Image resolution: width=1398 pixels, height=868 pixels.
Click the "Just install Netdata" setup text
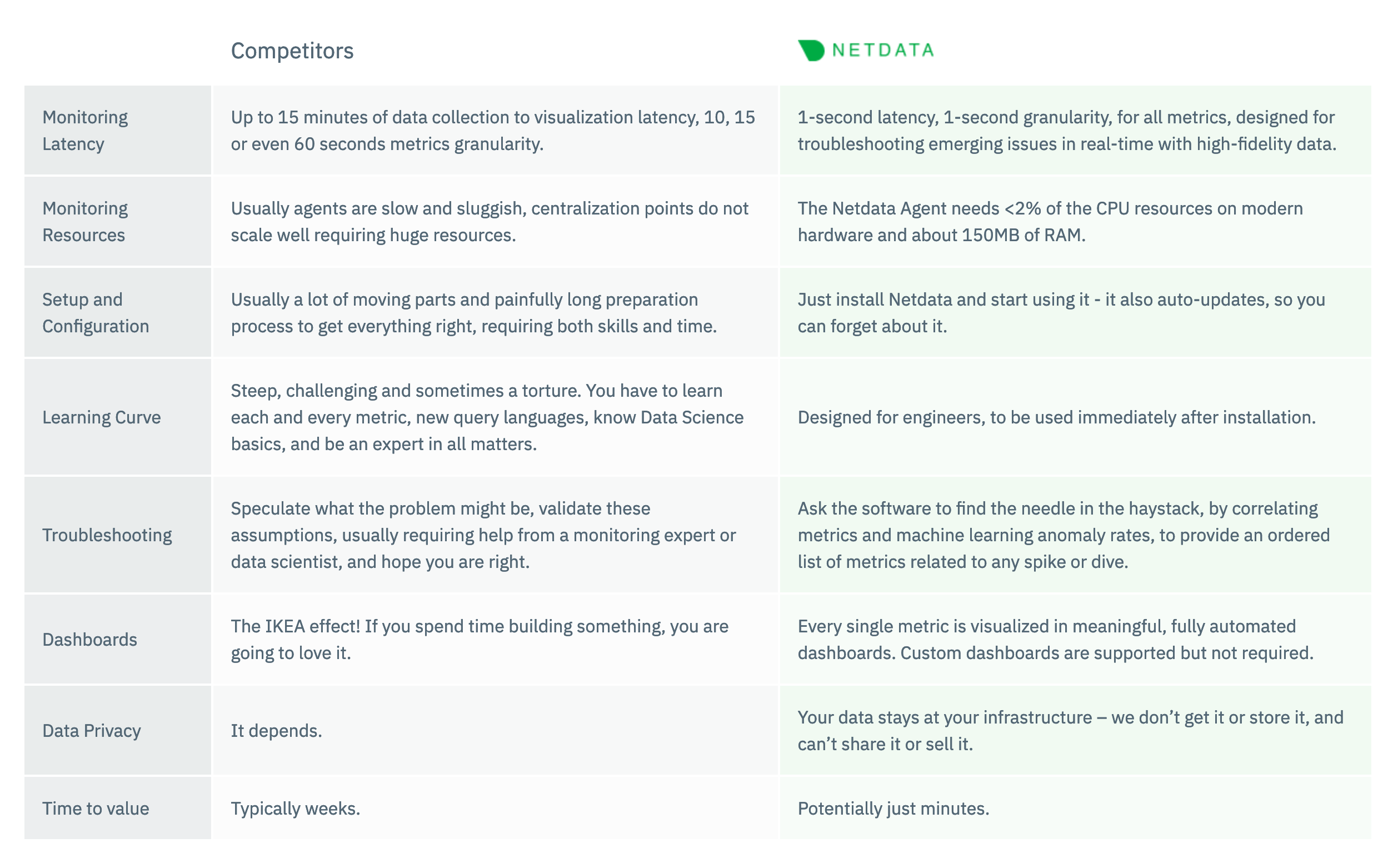coord(1061,313)
